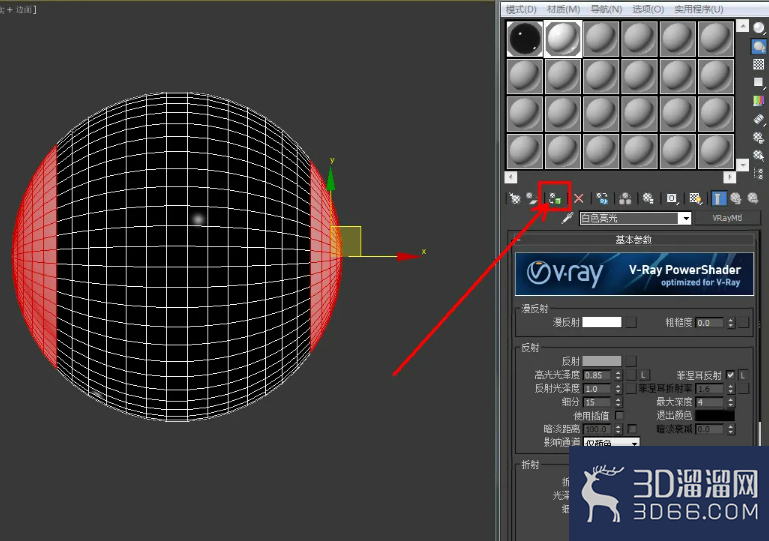Click the 反射 map button
Viewport: 769px width, 541px height.
pyautogui.click(x=632, y=361)
